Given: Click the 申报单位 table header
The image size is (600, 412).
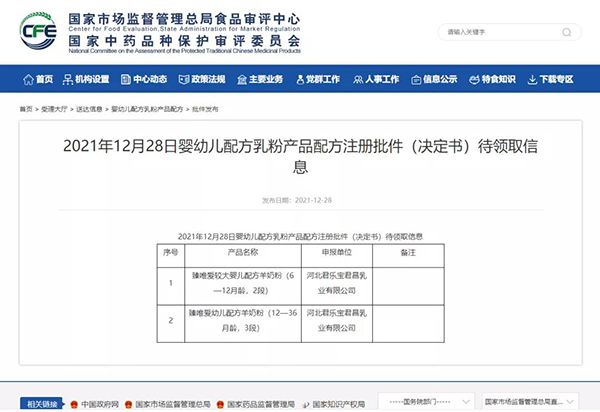Looking at the screenshot, I should 337,252.
